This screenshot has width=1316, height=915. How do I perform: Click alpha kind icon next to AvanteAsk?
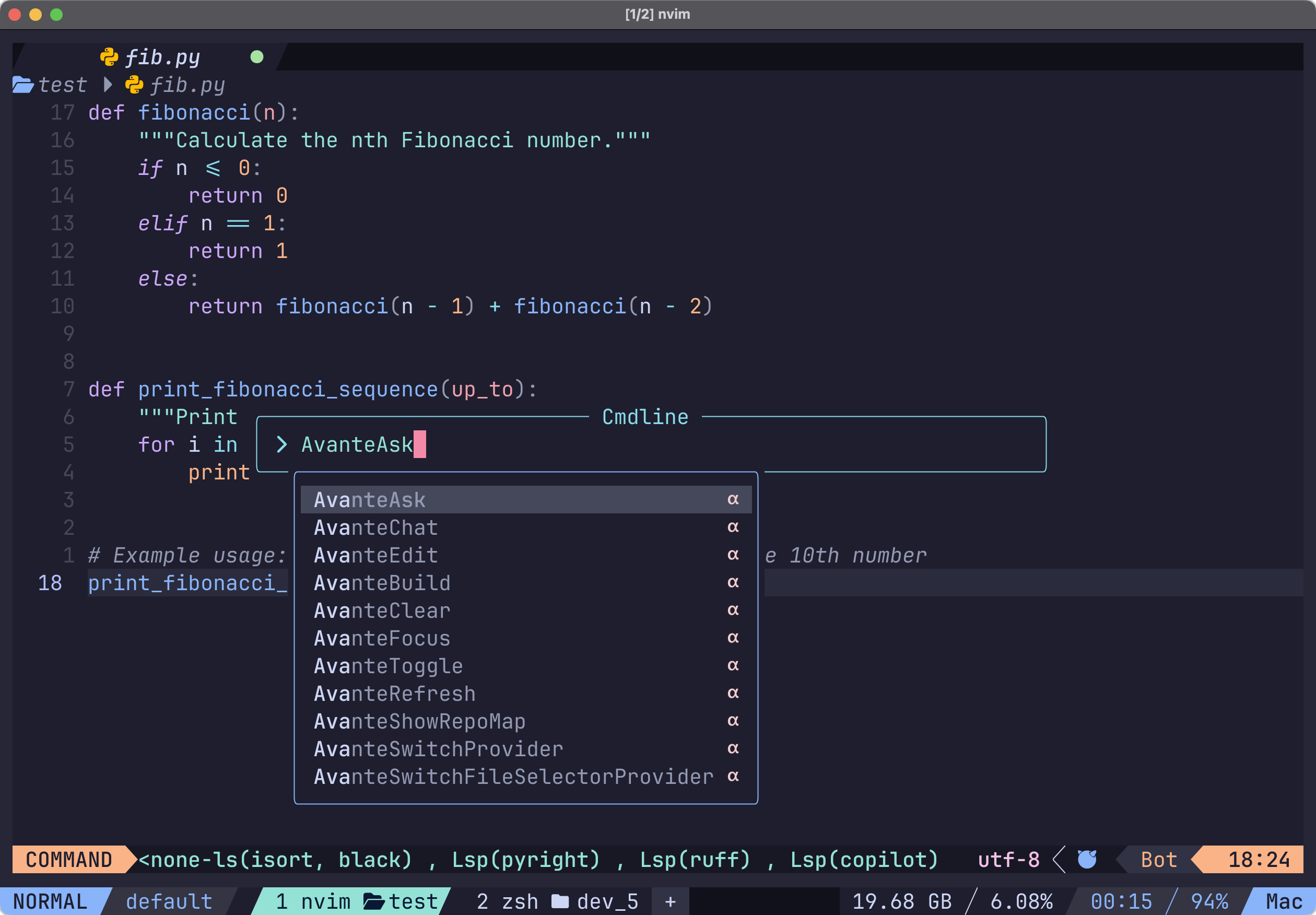(733, 499)
